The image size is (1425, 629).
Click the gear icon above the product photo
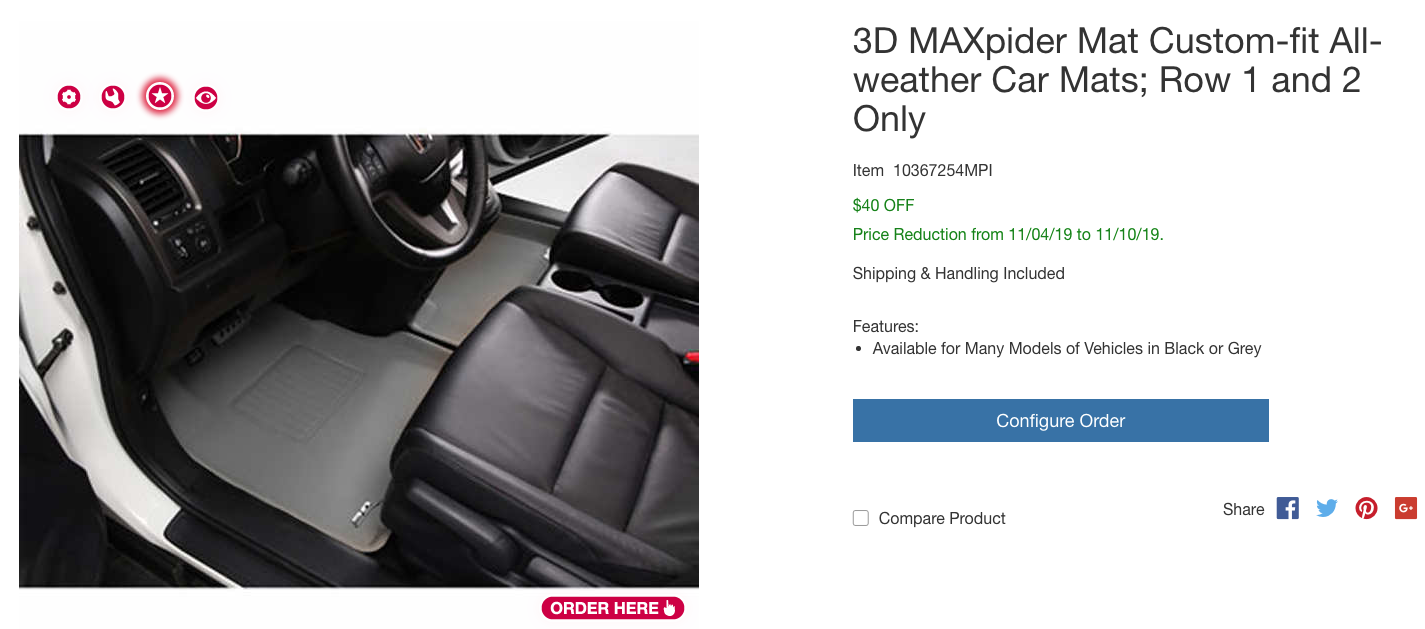[69, 97]
